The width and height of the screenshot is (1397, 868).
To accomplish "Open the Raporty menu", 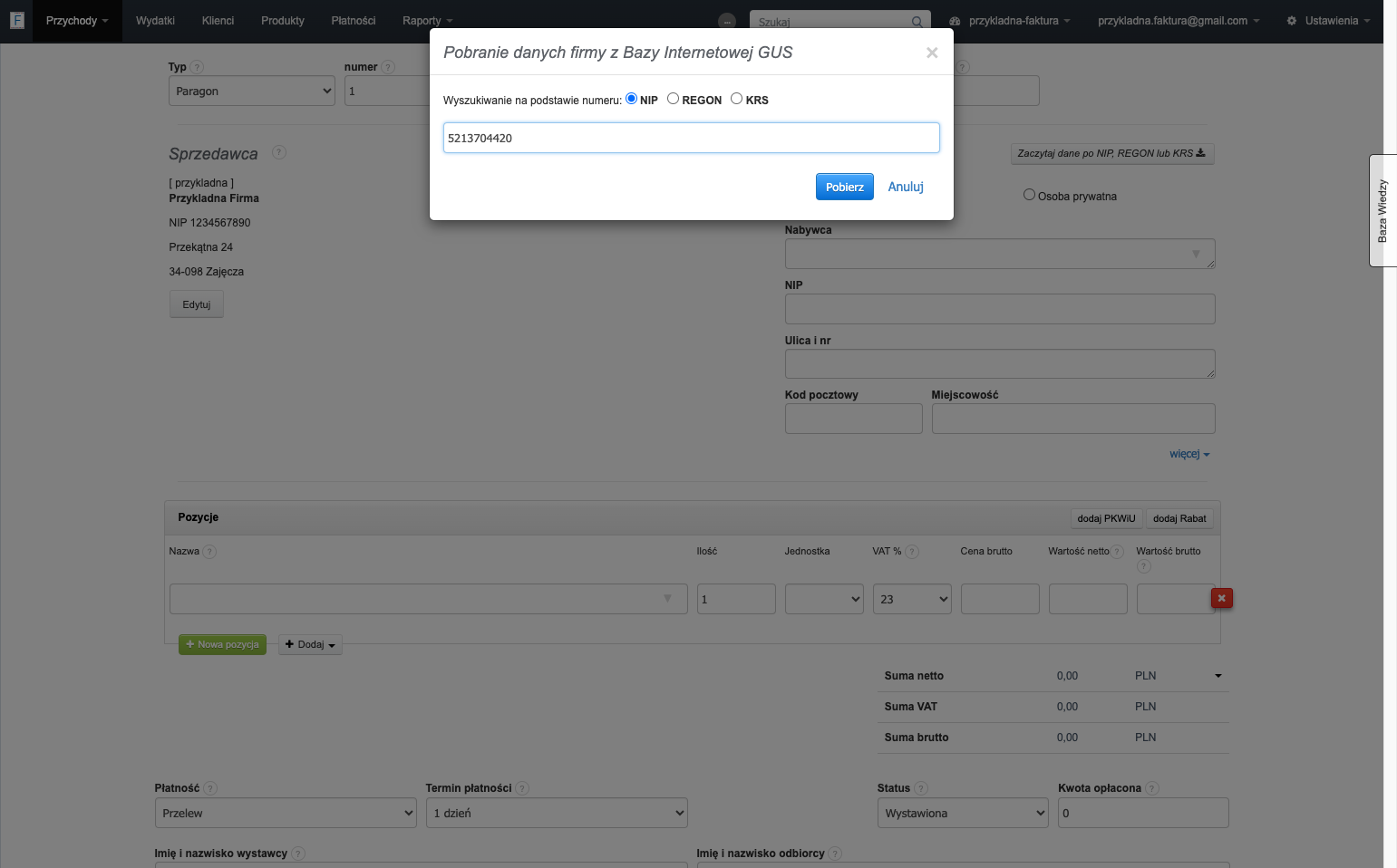I will coord(427,21).
